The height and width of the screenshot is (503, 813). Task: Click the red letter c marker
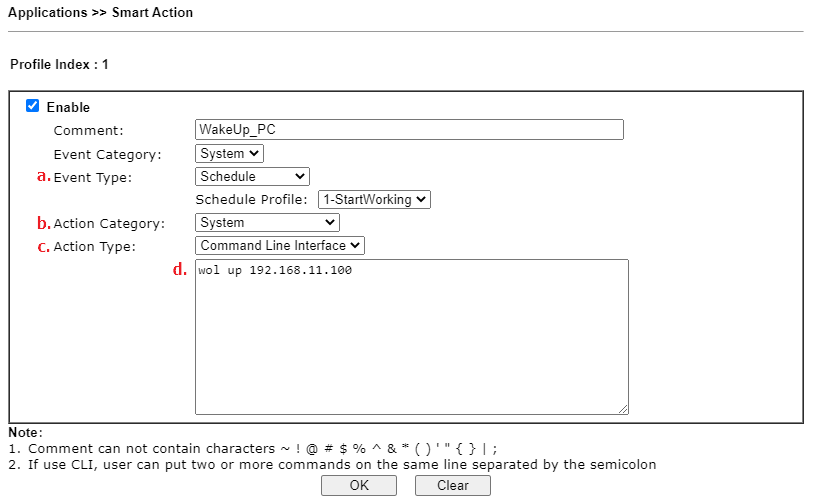click(44, 247)
